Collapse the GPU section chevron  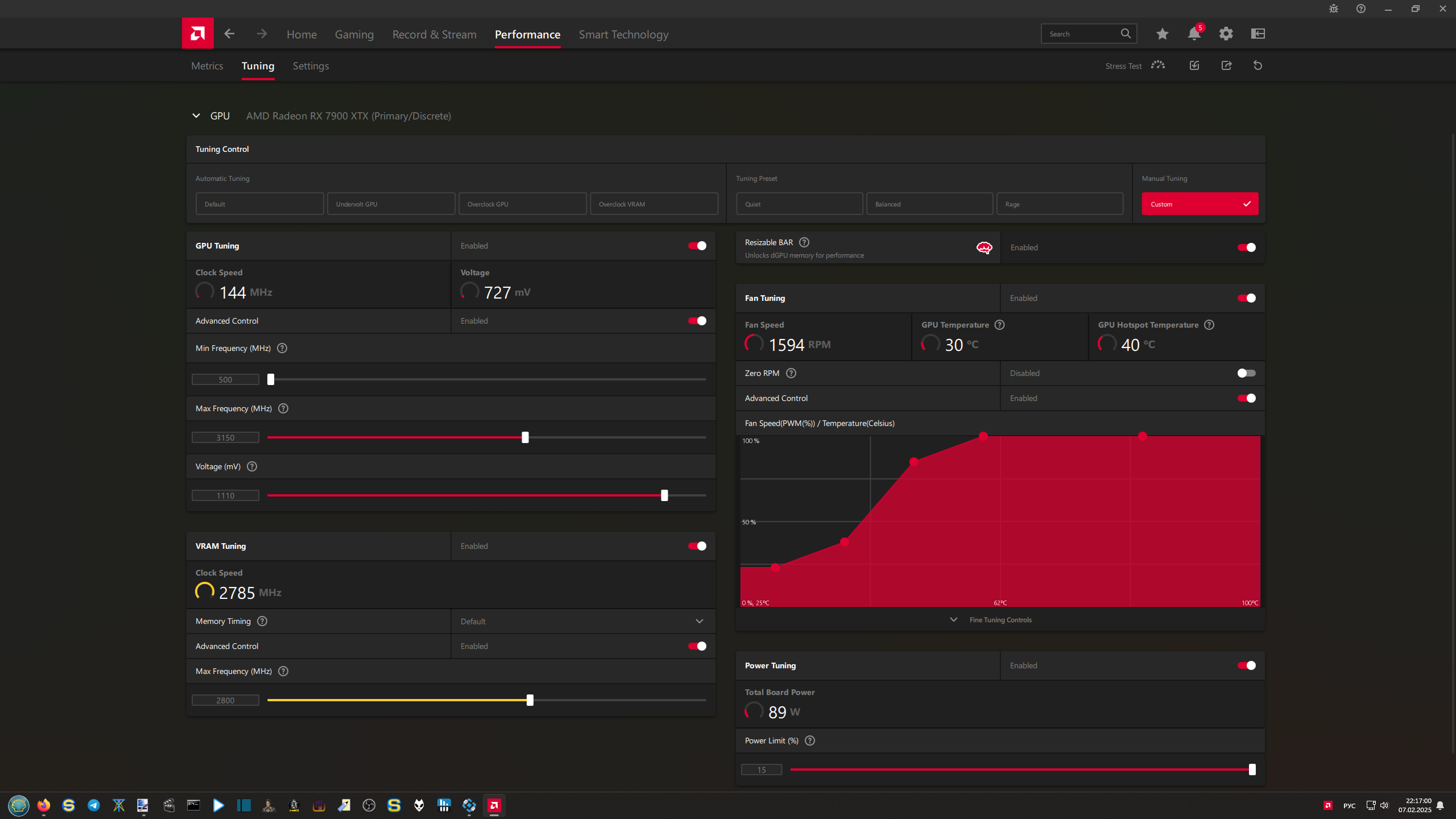click(x=196, y=116)
